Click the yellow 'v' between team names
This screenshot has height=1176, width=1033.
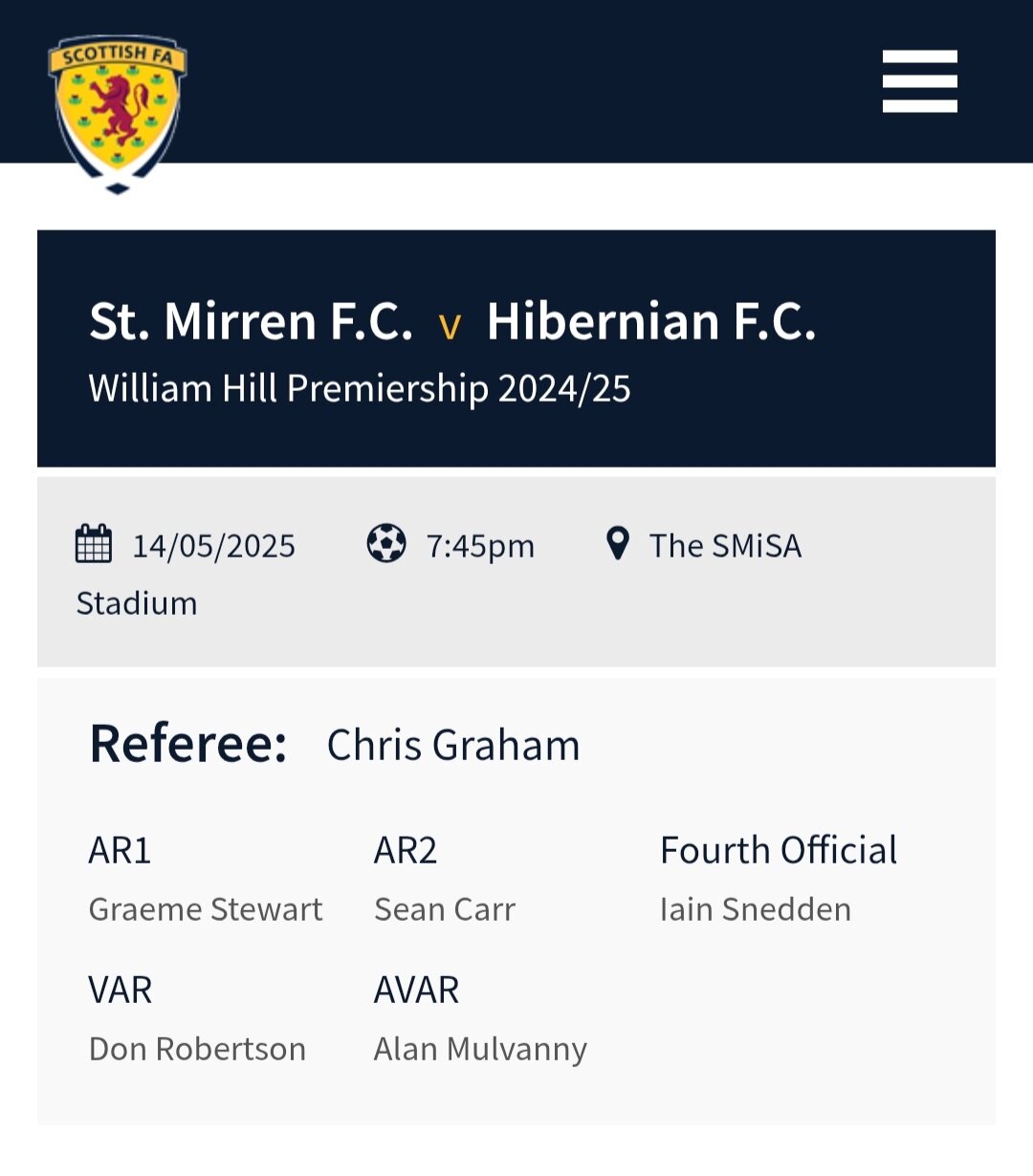[450, 327]
